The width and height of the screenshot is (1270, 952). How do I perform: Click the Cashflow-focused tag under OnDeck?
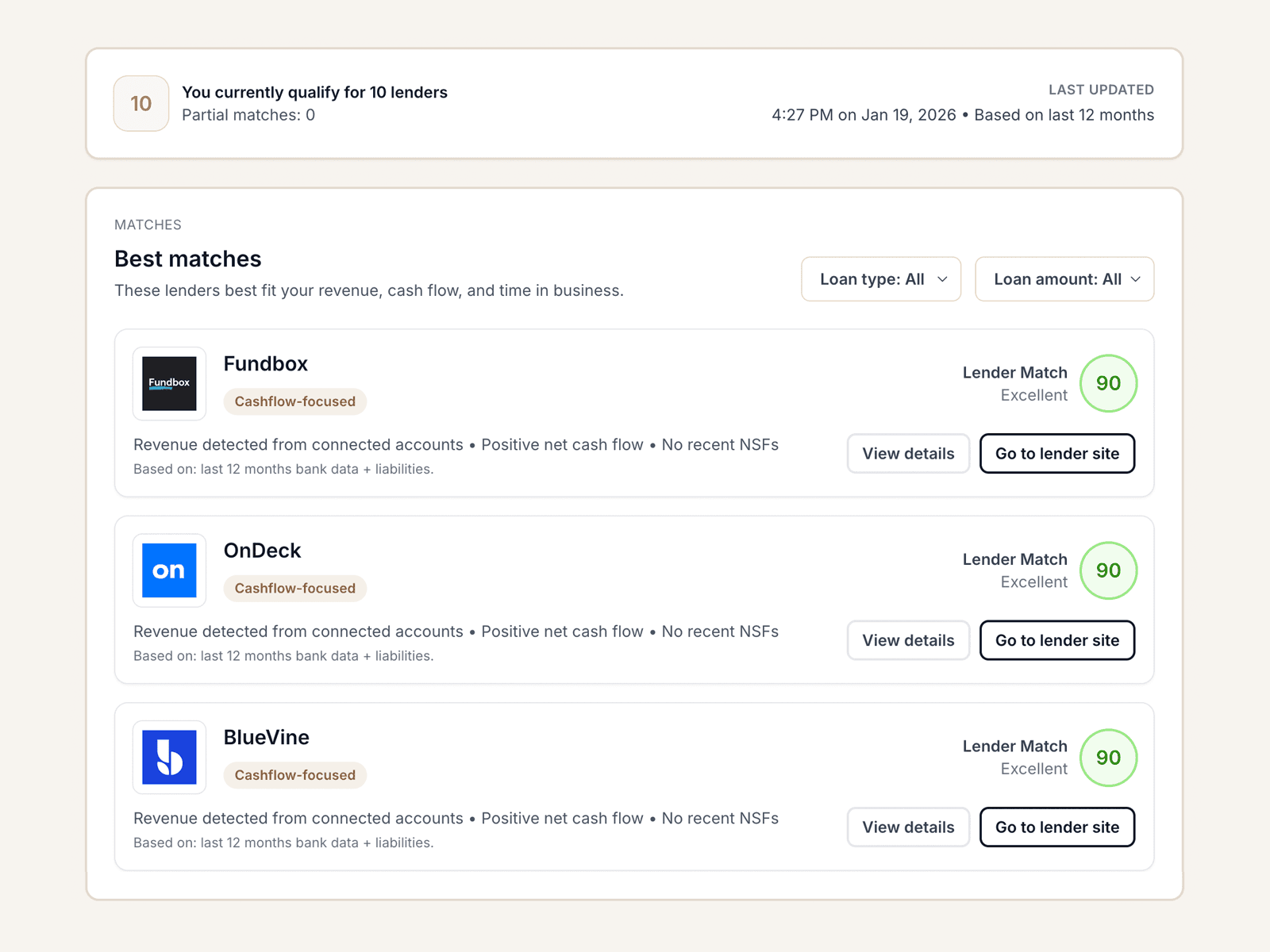coord(294,589)
